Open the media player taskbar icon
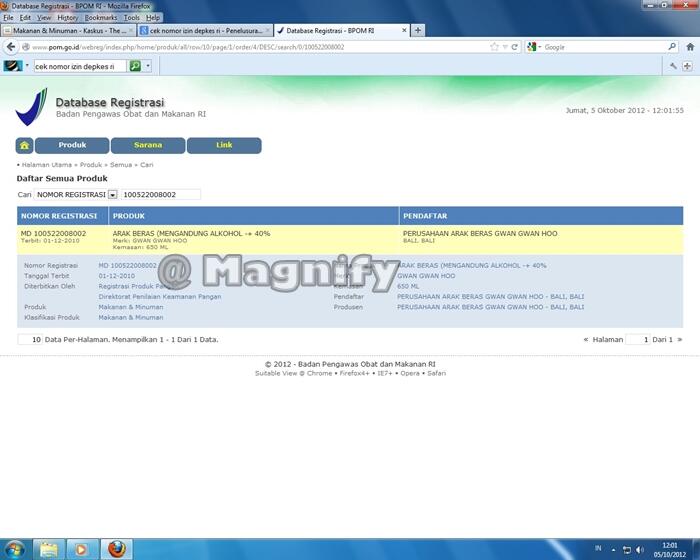The image size is (700, 560). point(82,549)
